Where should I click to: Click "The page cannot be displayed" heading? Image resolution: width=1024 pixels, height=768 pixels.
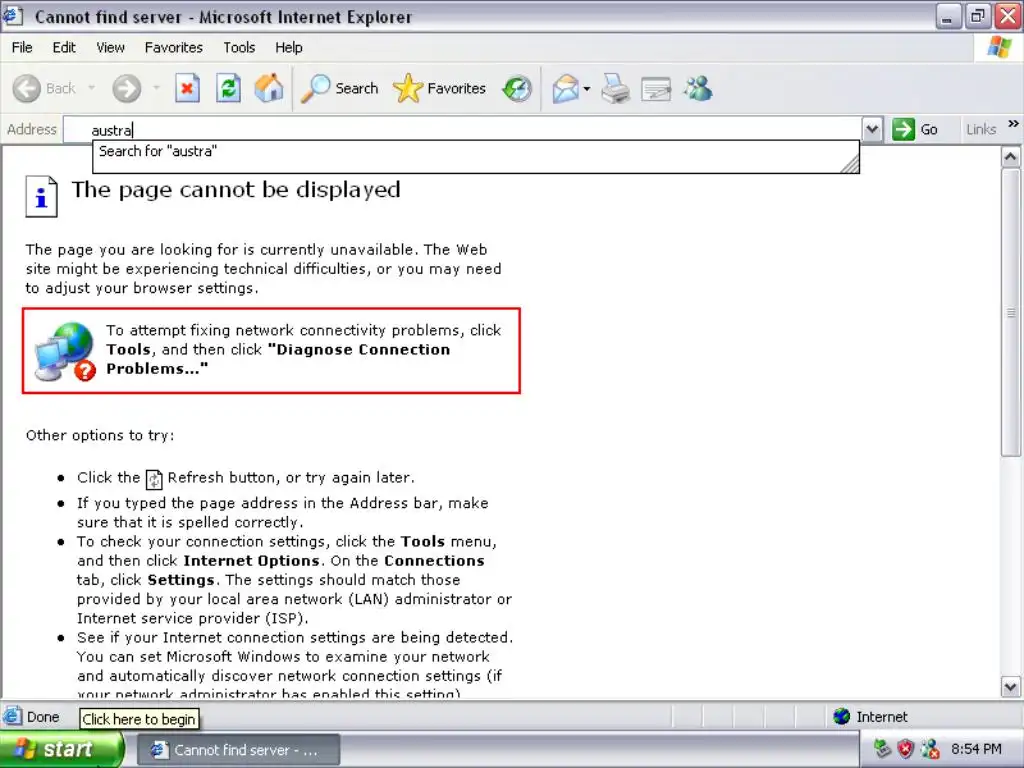point(236,190)
